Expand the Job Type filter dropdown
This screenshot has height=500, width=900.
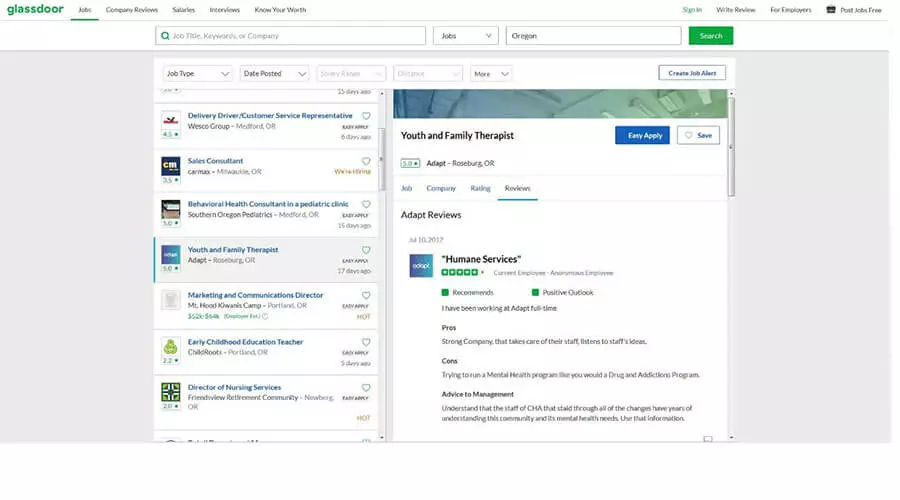tap(198, 73)
